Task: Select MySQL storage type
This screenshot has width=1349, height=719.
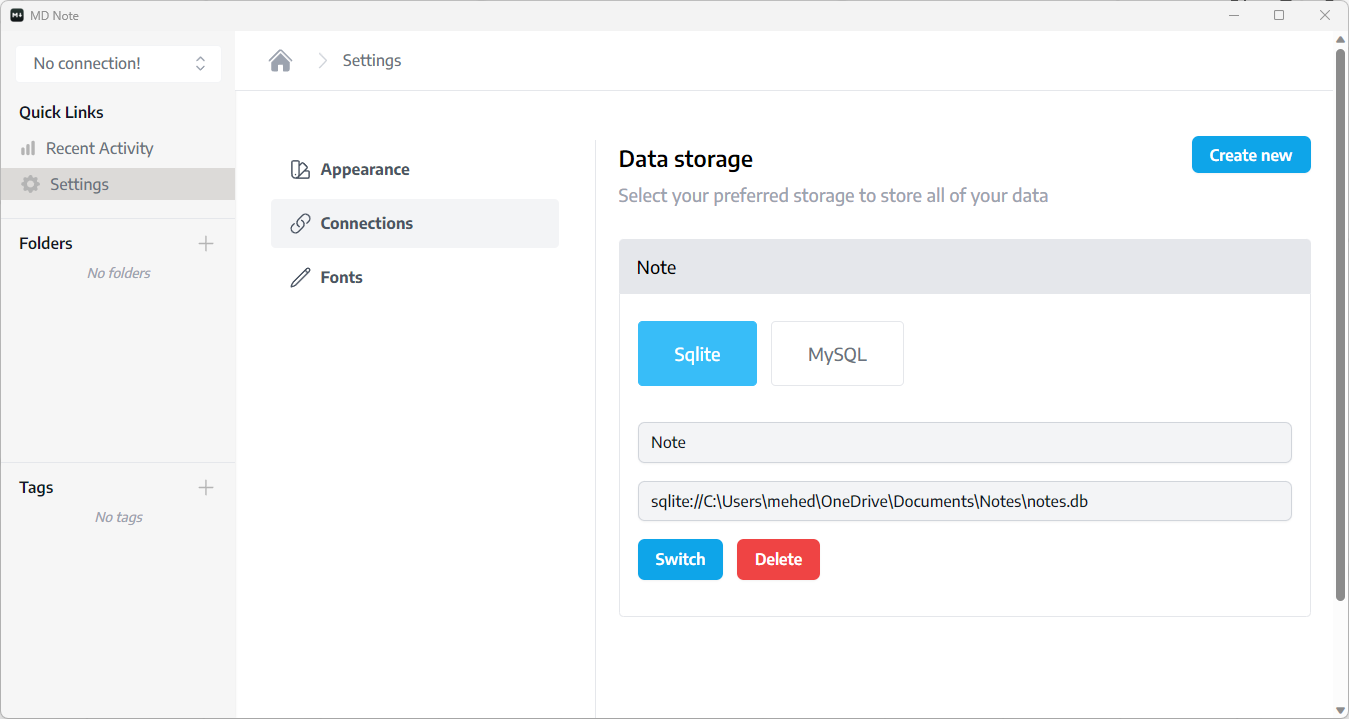Action: 837,353
